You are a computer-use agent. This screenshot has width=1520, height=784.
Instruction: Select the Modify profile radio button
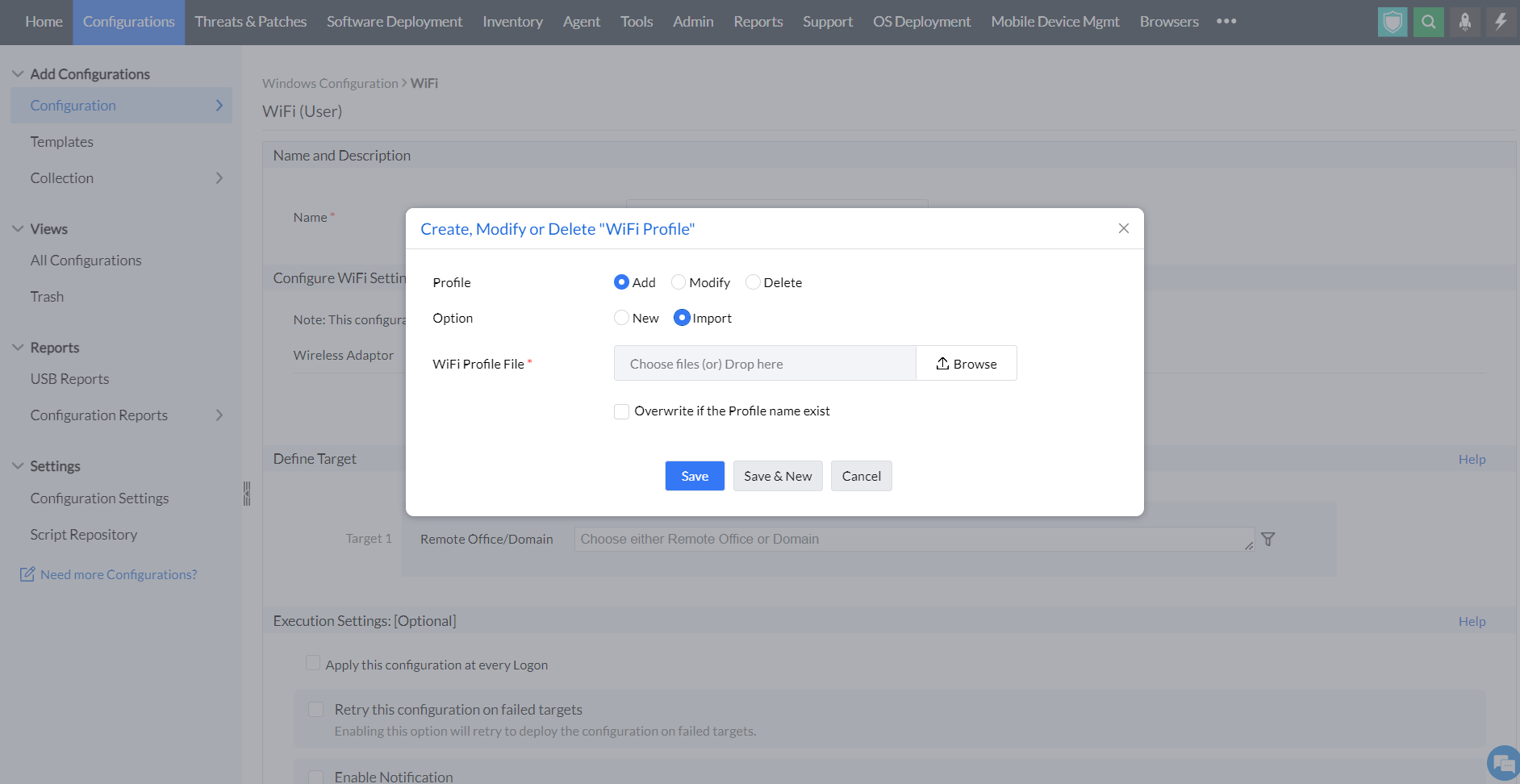[679, 282]
